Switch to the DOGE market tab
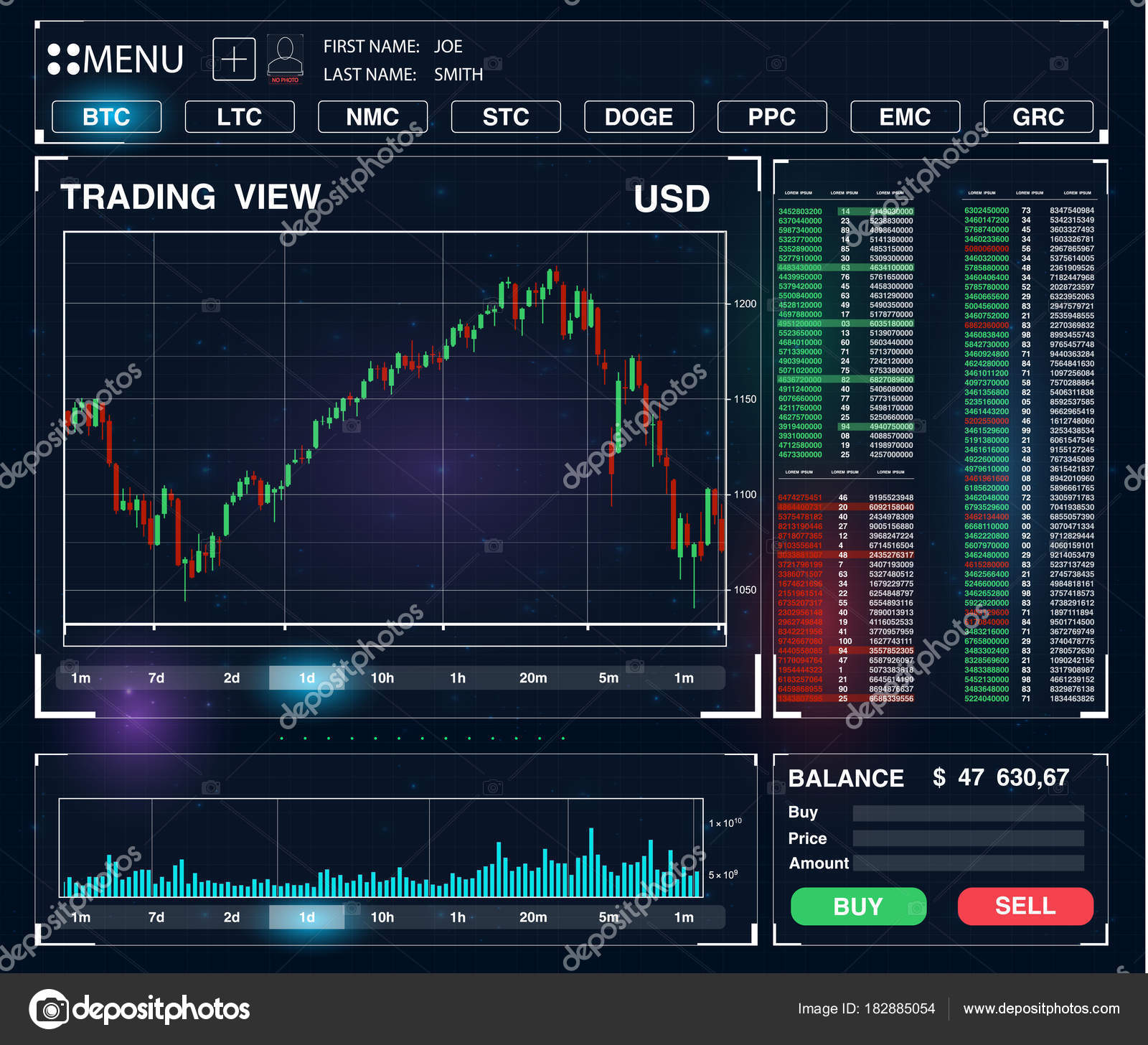Image resolution: width=1148 pixels, height=1045 pixels. point(639,117)
